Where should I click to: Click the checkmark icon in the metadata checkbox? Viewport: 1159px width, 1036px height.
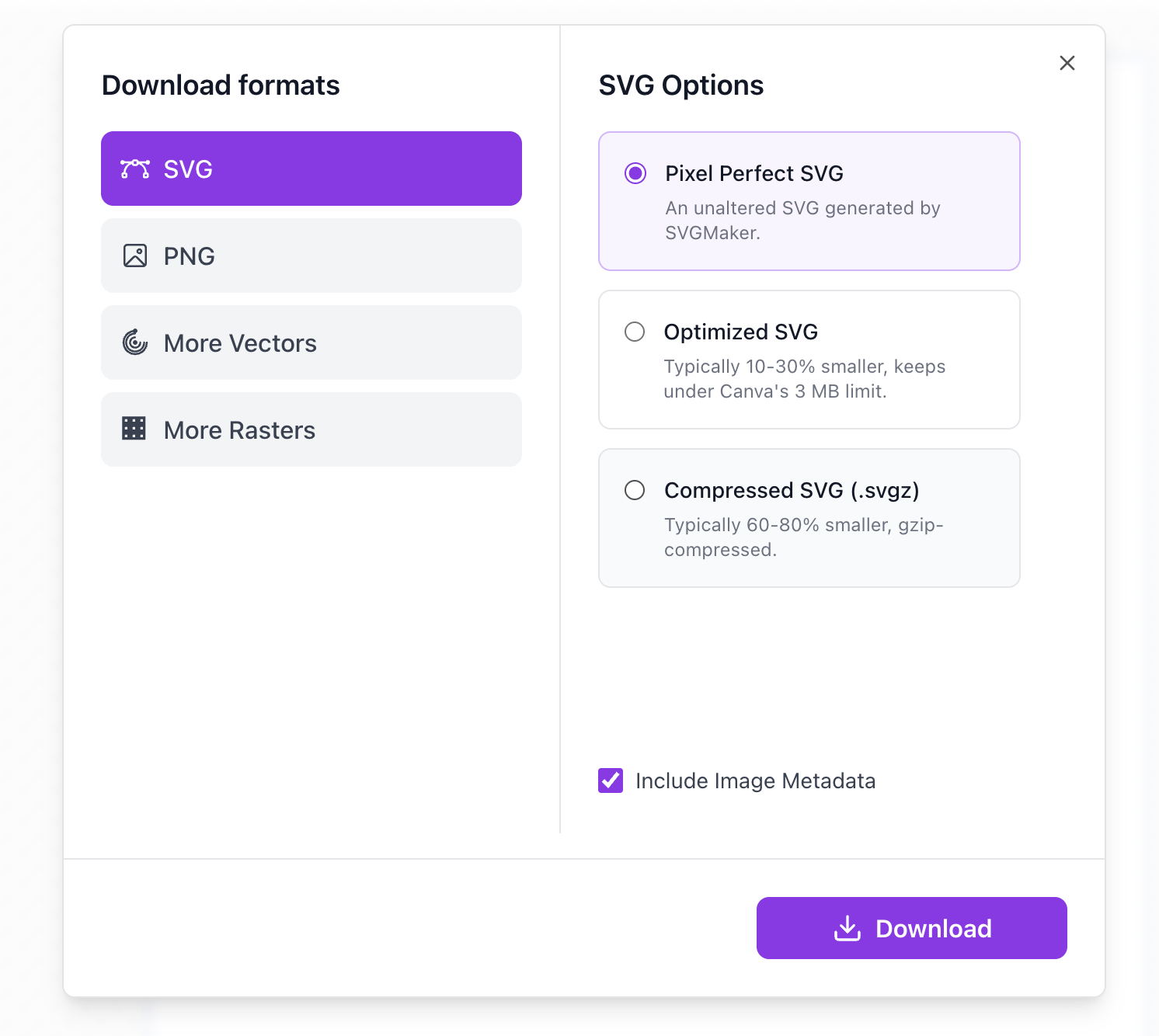(x=611, y=780)
